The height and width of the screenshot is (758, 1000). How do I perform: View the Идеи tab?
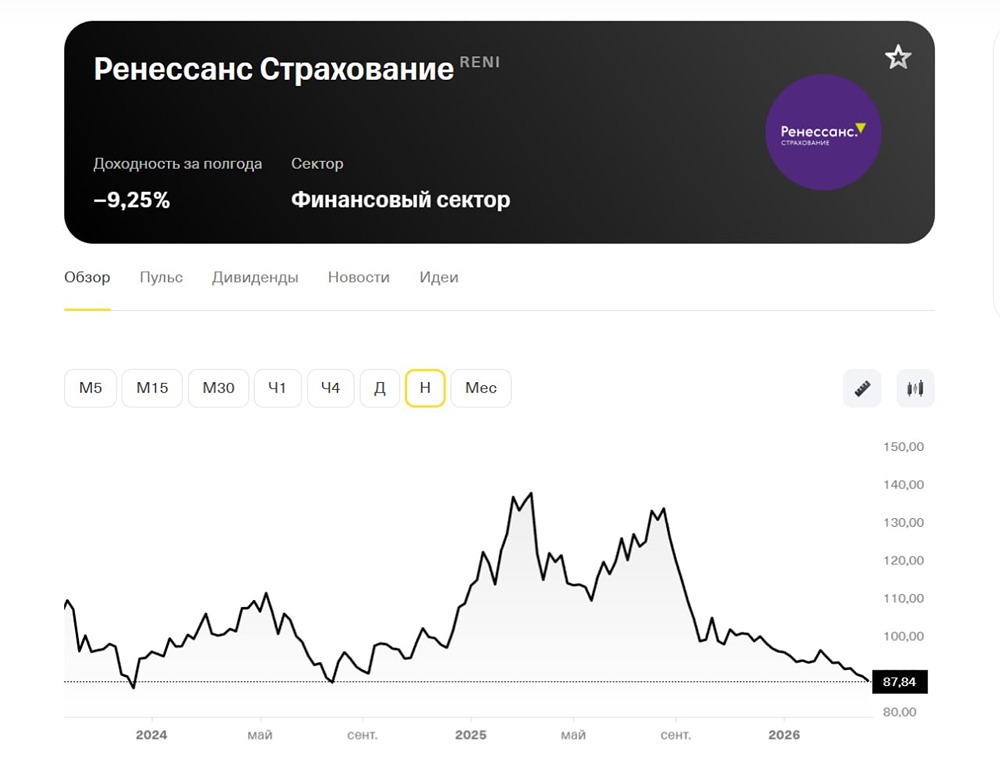pos(438,277)
